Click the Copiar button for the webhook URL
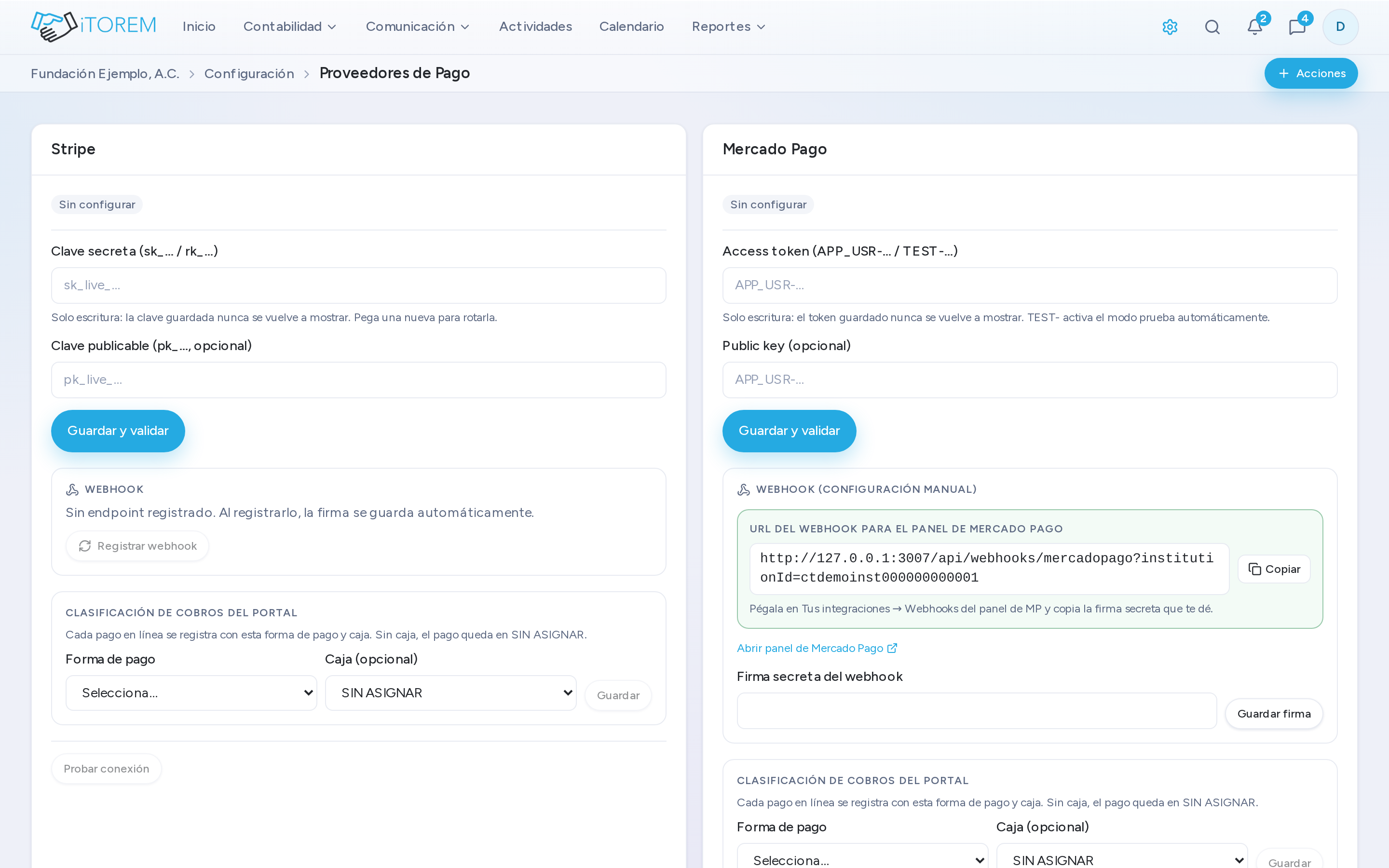1389x868 pixels. [x=1274, y=569]
